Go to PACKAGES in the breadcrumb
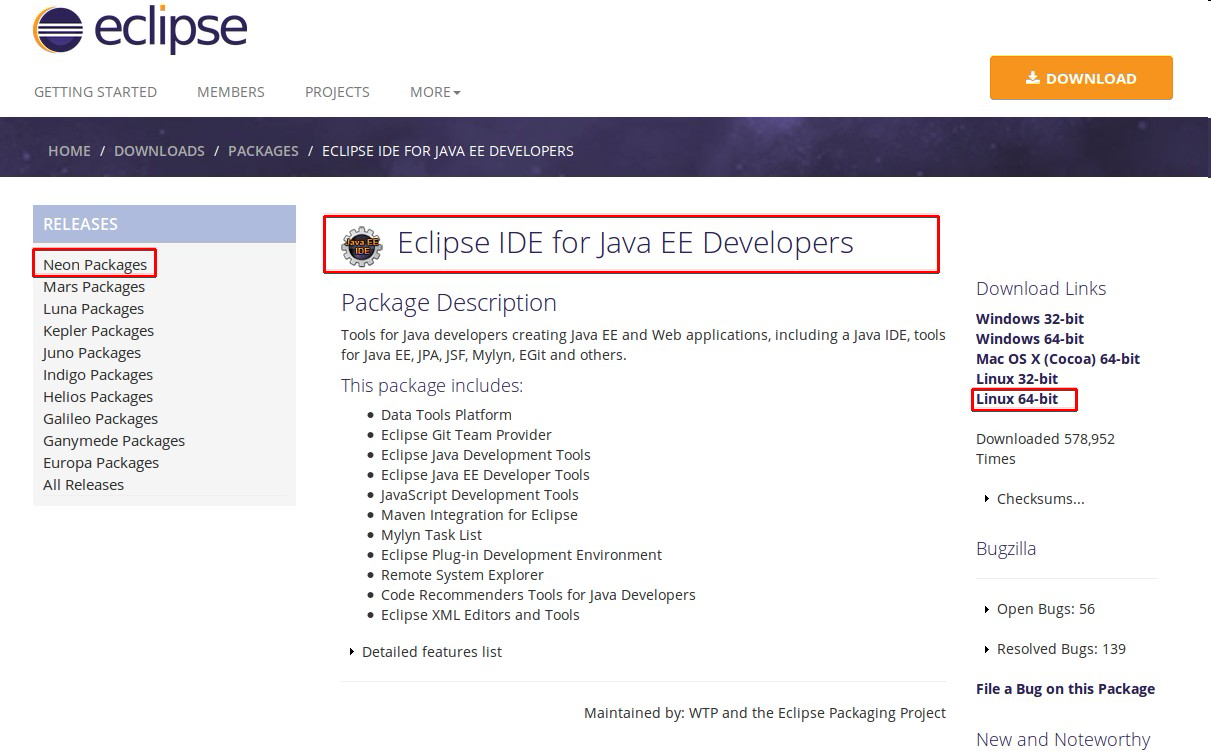Image resolution: width=1211 pixels, height=756 pixels. pyautogui.click(x=263, y=151)
